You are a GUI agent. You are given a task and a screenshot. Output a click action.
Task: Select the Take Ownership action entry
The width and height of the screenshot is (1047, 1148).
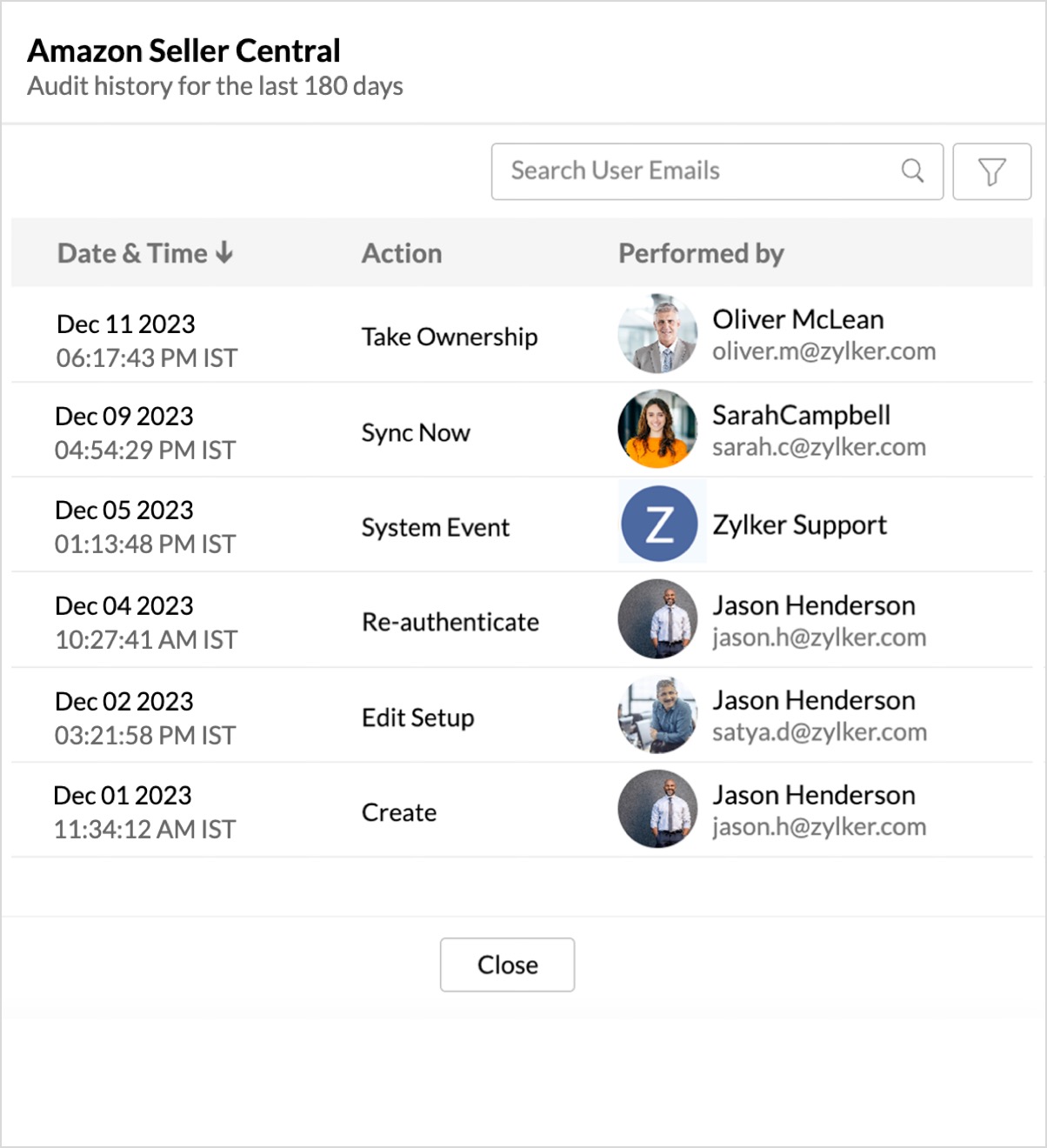click(450, 337)
